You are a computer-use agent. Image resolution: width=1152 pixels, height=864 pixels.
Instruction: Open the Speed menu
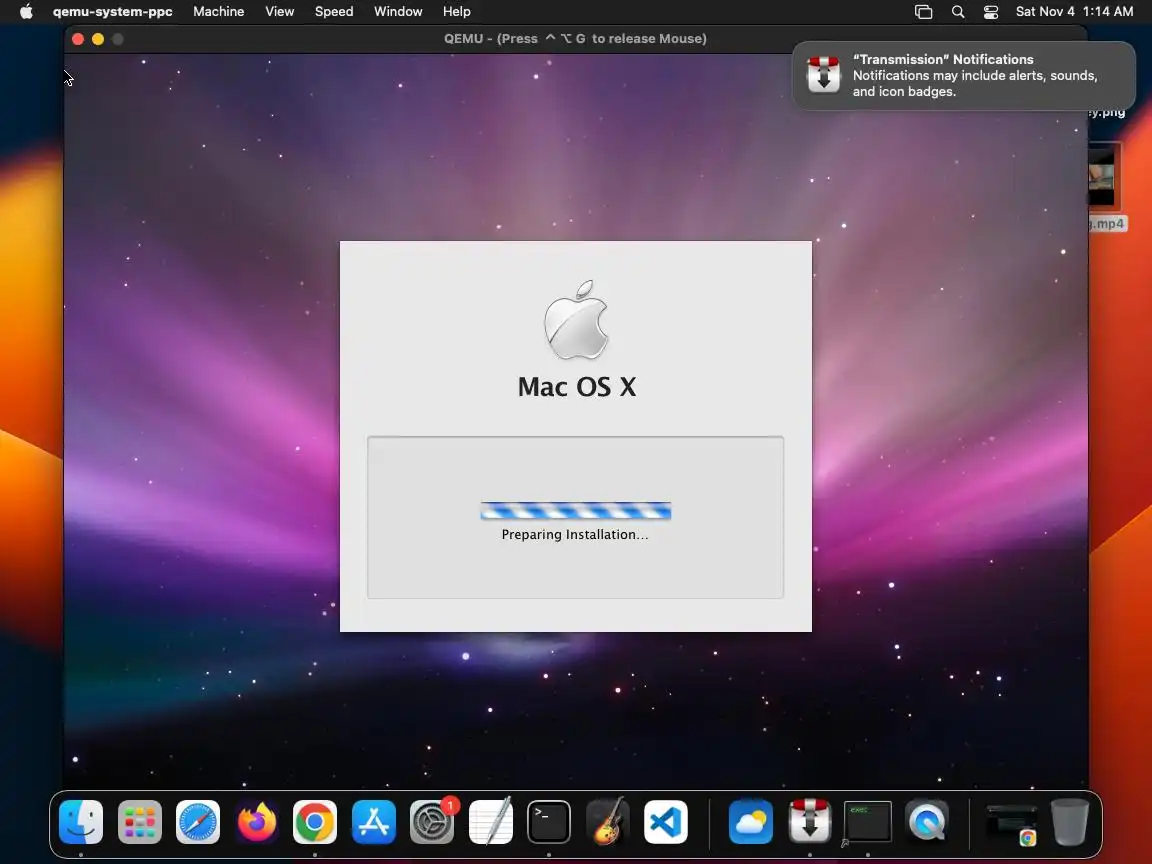(x=334, y=12)
